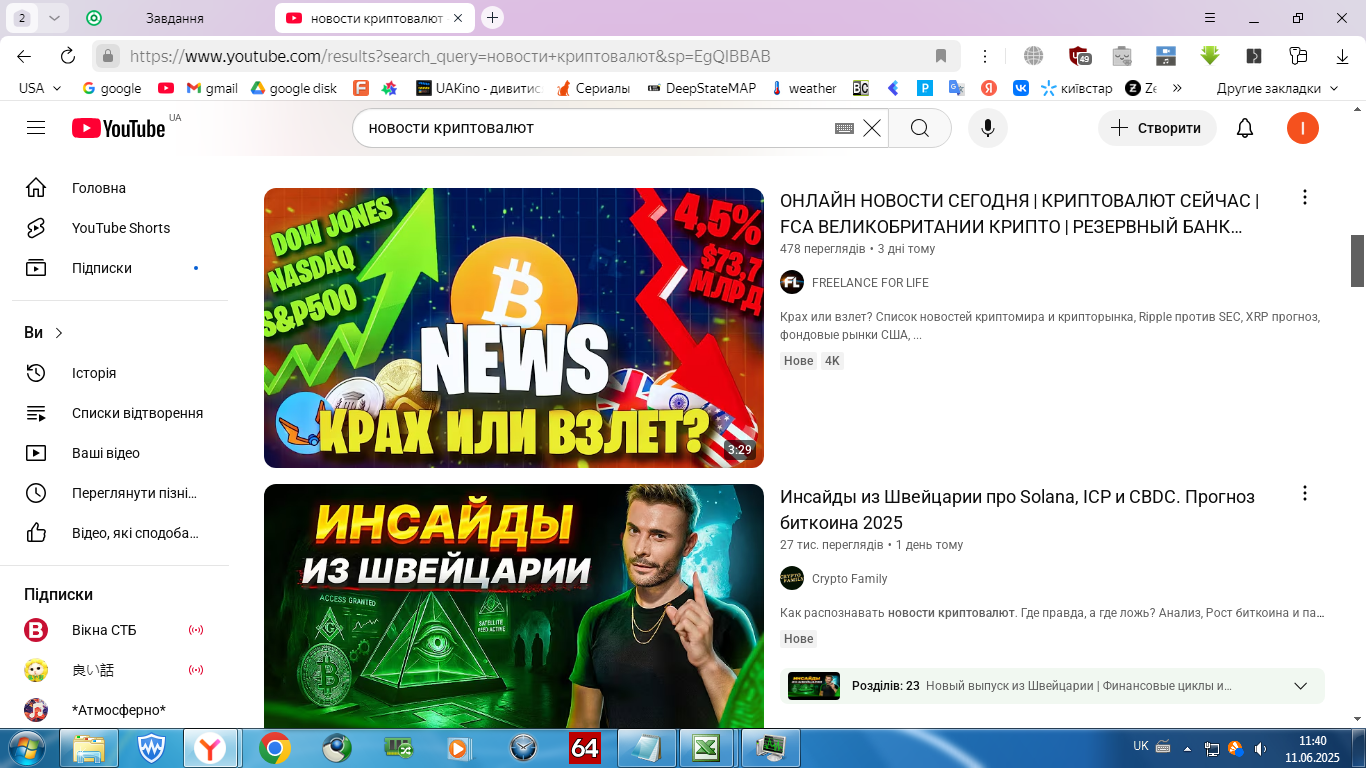Open the tab list dropdown arrow

coord(53,18)
